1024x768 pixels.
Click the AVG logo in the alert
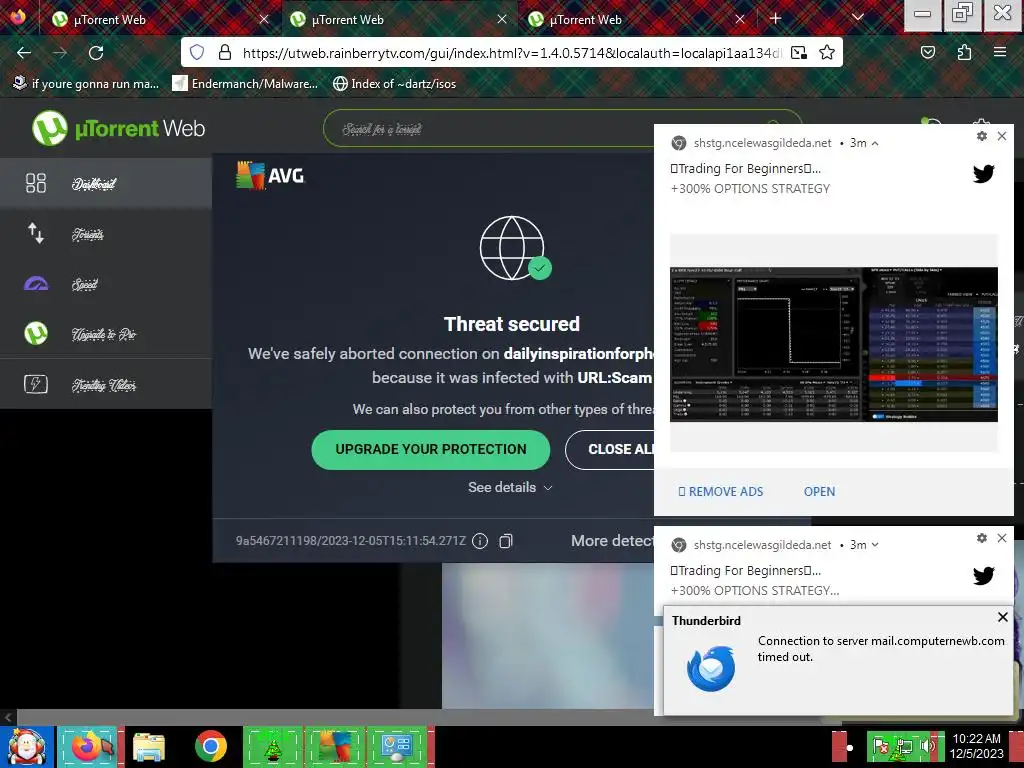click(x=270, y=176)
